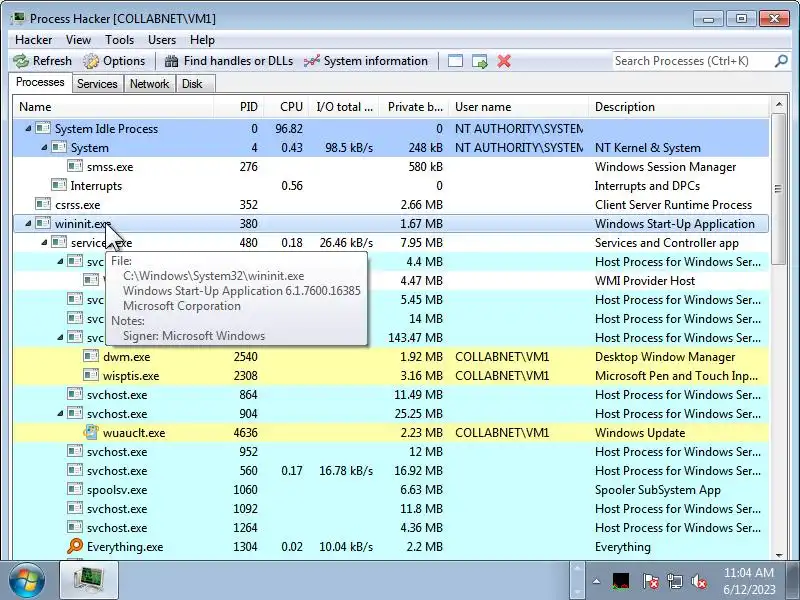Click the scrollbar up arrow

(778, 105)
